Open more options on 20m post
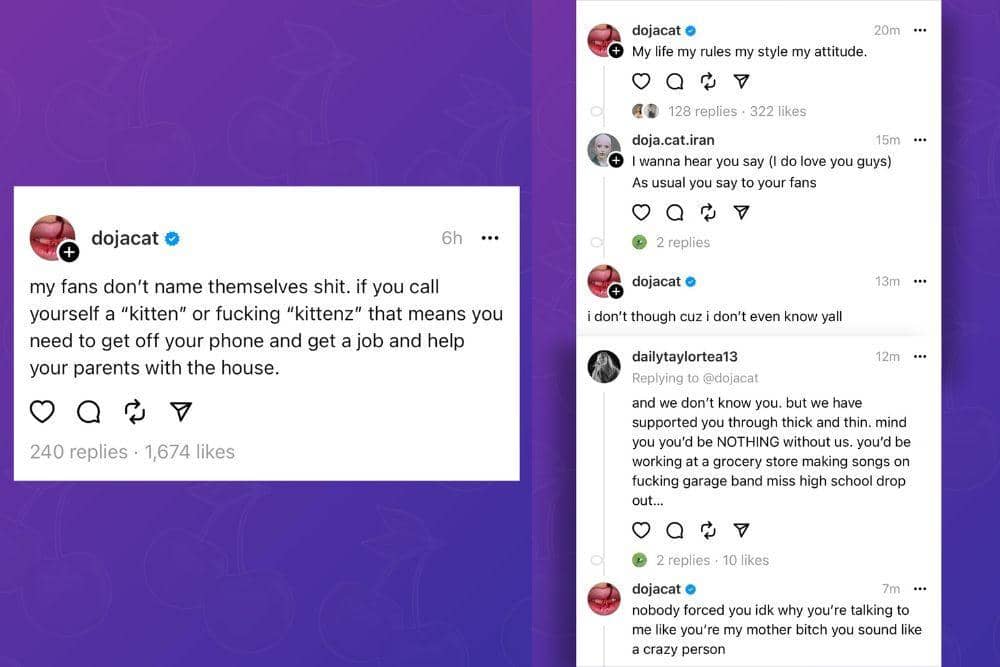 [x=920, y=30]
